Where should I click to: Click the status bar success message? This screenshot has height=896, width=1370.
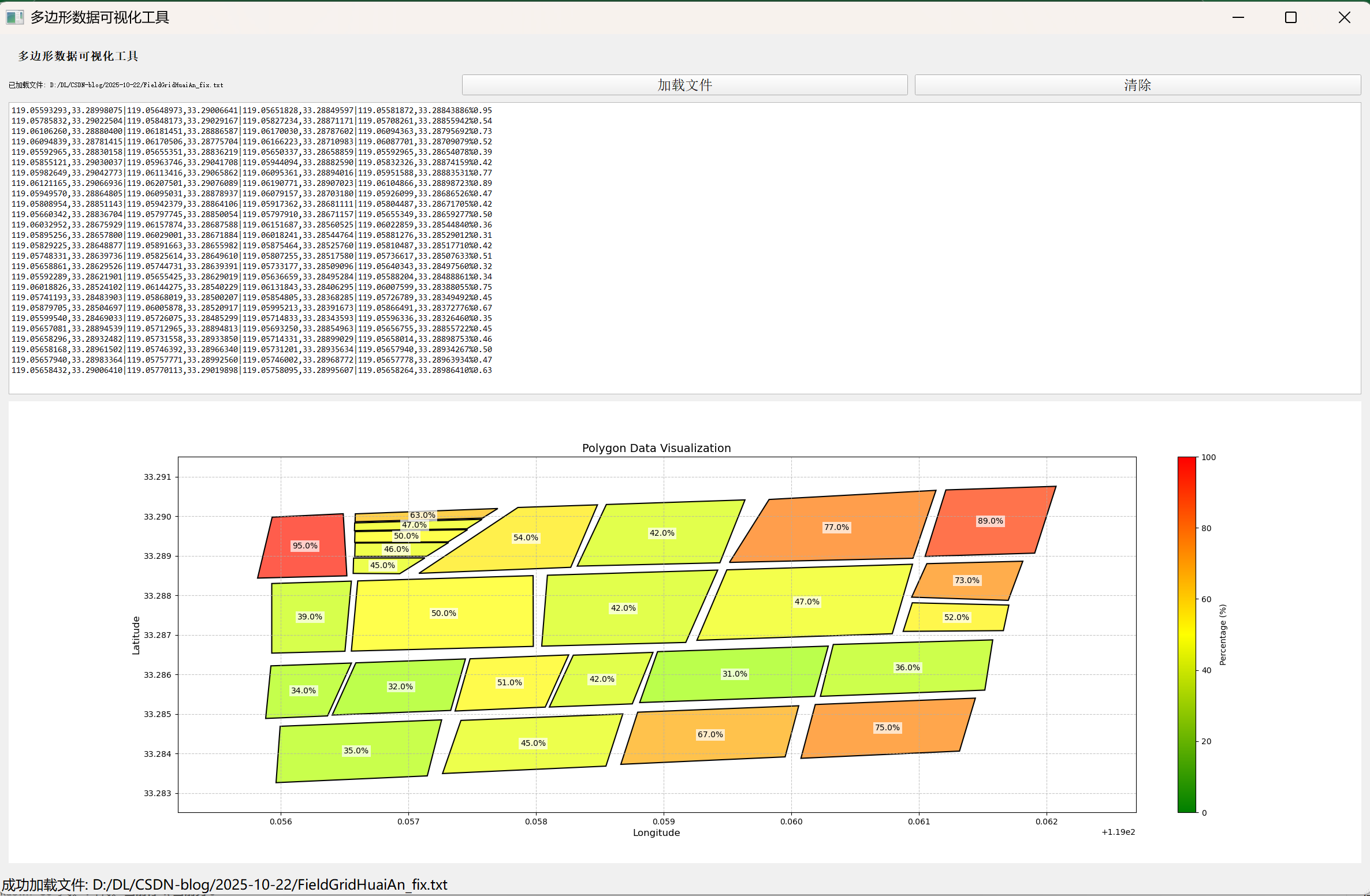pos(224,884)
